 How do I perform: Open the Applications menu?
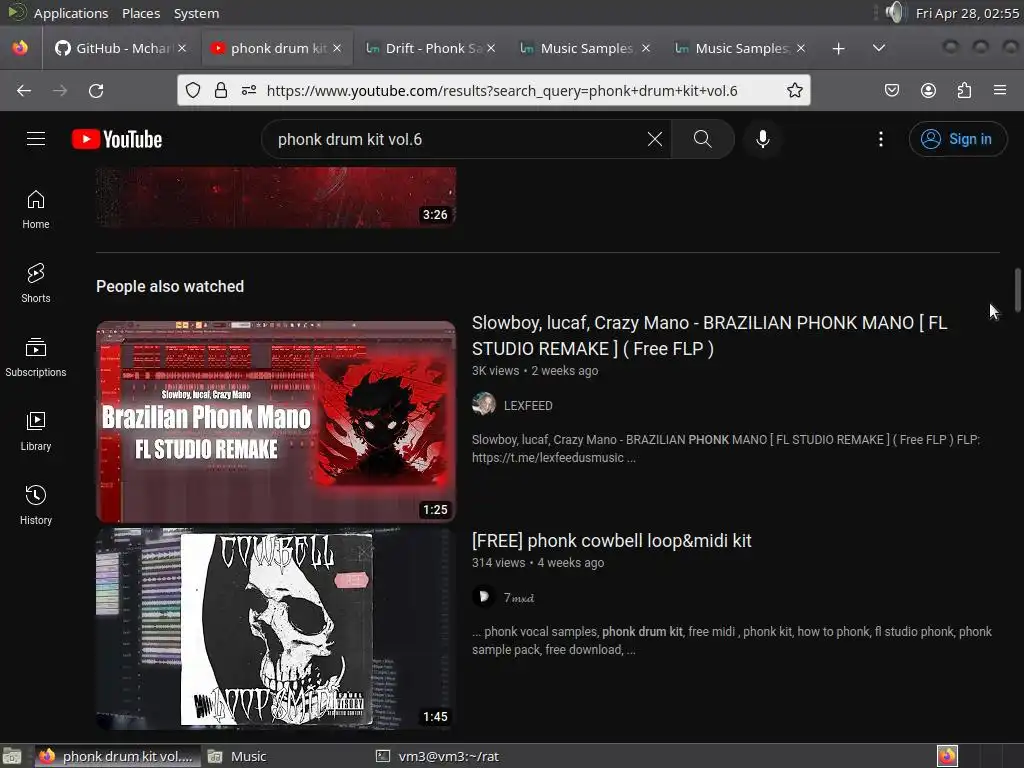pyautogui.click(x=71, y=13)
